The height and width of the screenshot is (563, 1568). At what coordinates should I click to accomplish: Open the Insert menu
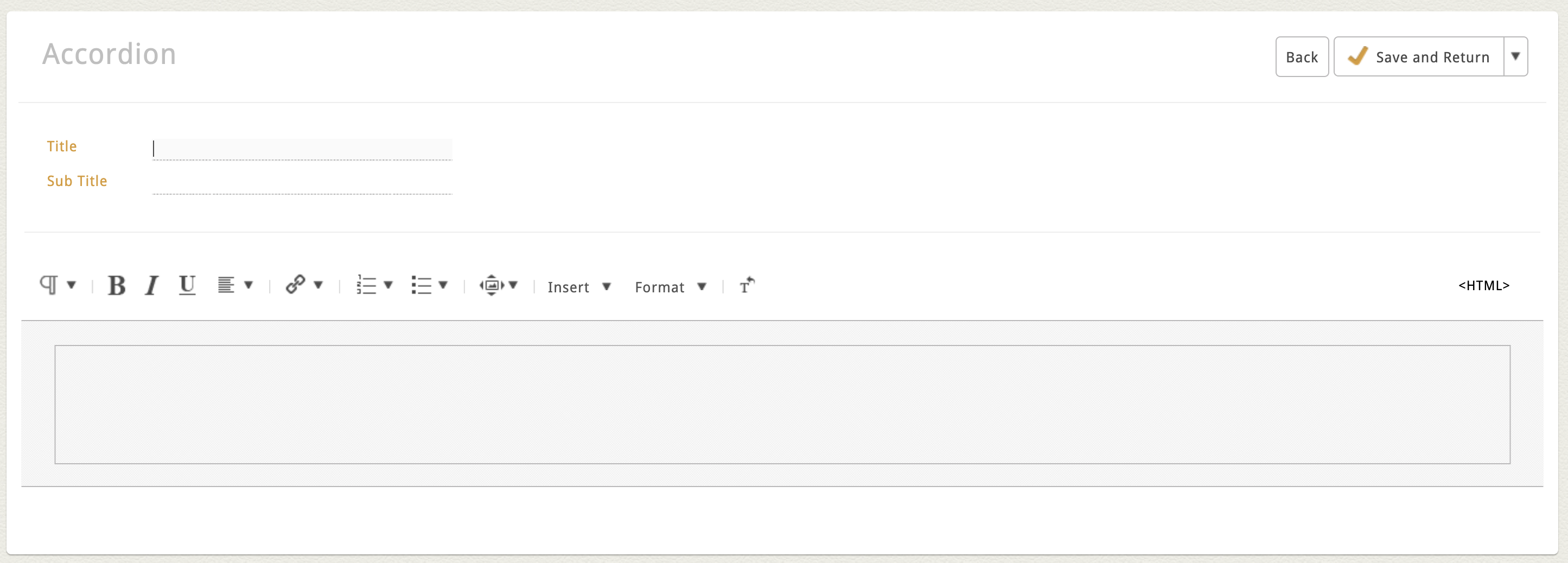tap(578, 287)
